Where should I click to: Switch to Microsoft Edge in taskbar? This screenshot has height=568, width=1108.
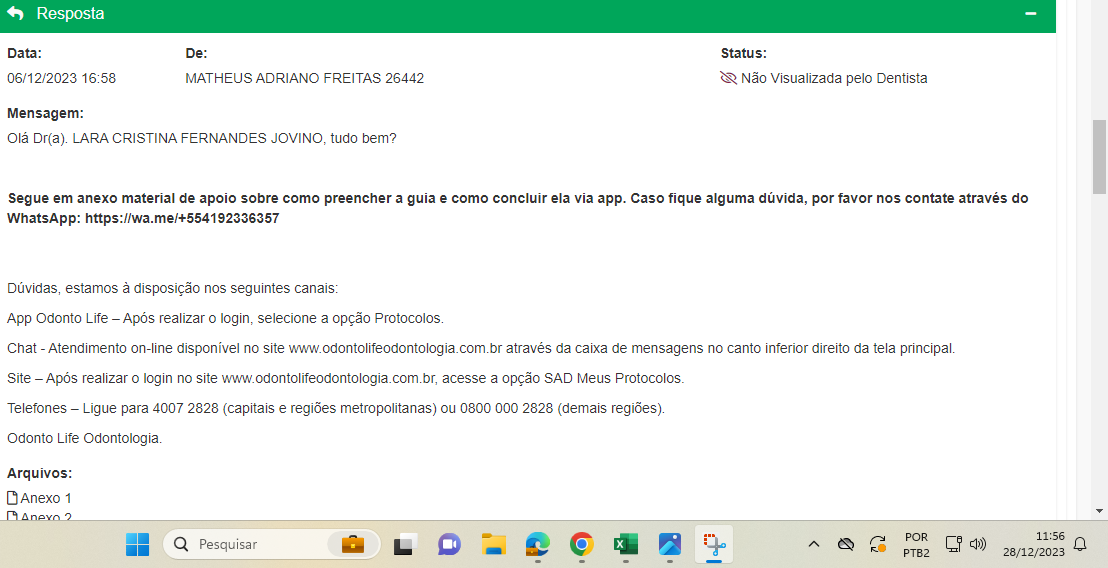pos(538,544)
